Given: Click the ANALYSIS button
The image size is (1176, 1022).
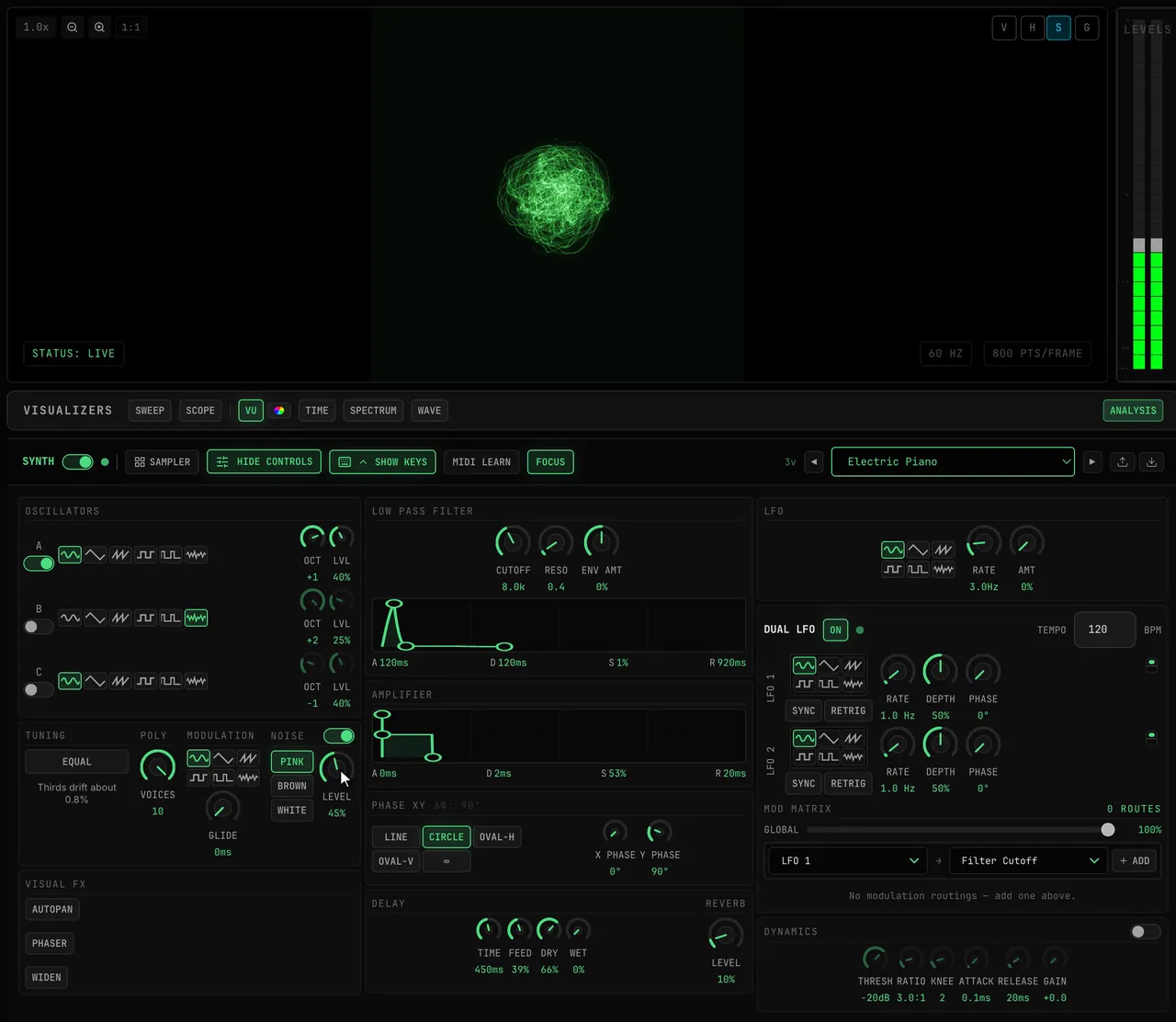Looking at the screenshot, I should [x=1133, y=411].
